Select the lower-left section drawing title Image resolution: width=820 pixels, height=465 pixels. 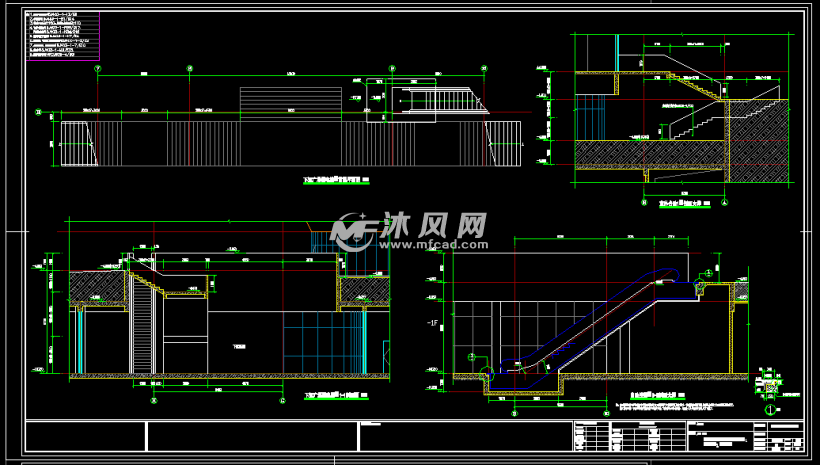click(x=336, y=396)
